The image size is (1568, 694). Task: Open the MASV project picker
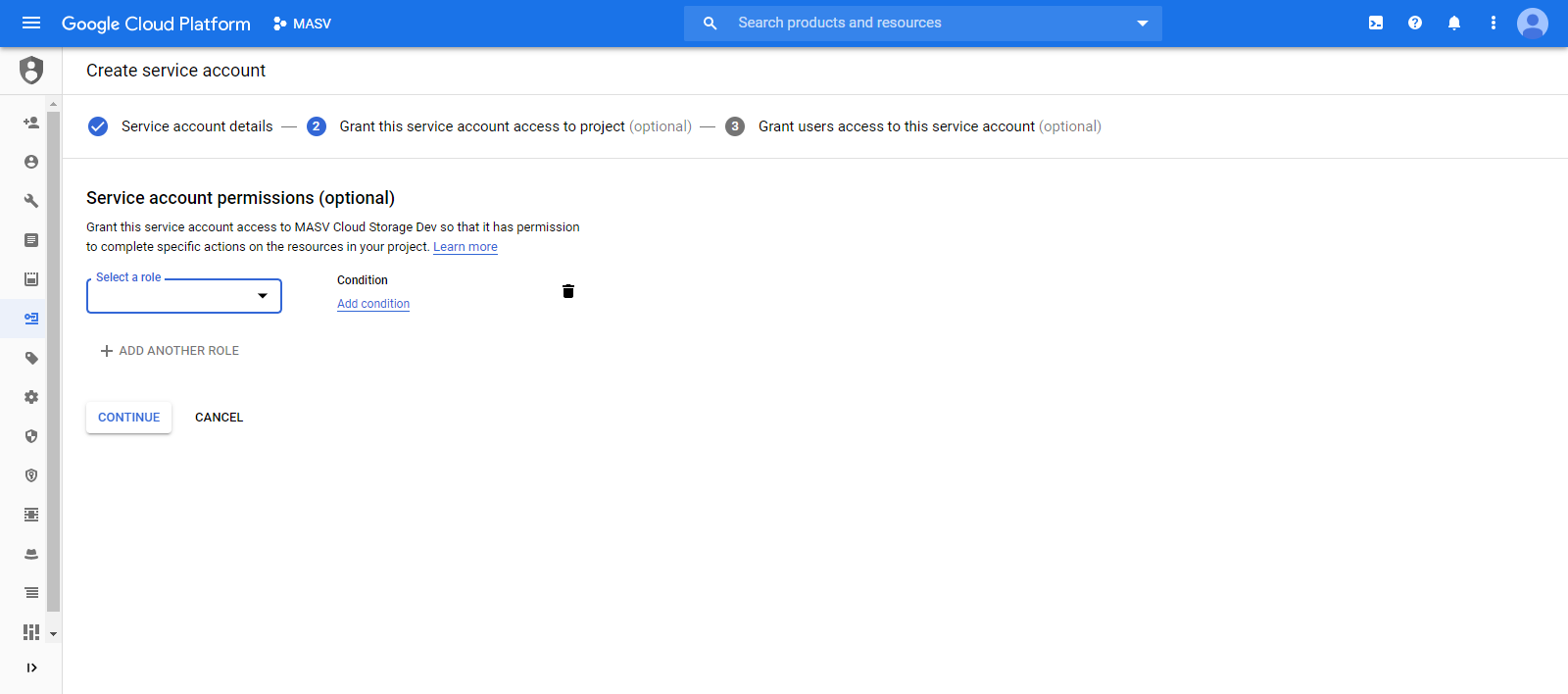(302, 24)
